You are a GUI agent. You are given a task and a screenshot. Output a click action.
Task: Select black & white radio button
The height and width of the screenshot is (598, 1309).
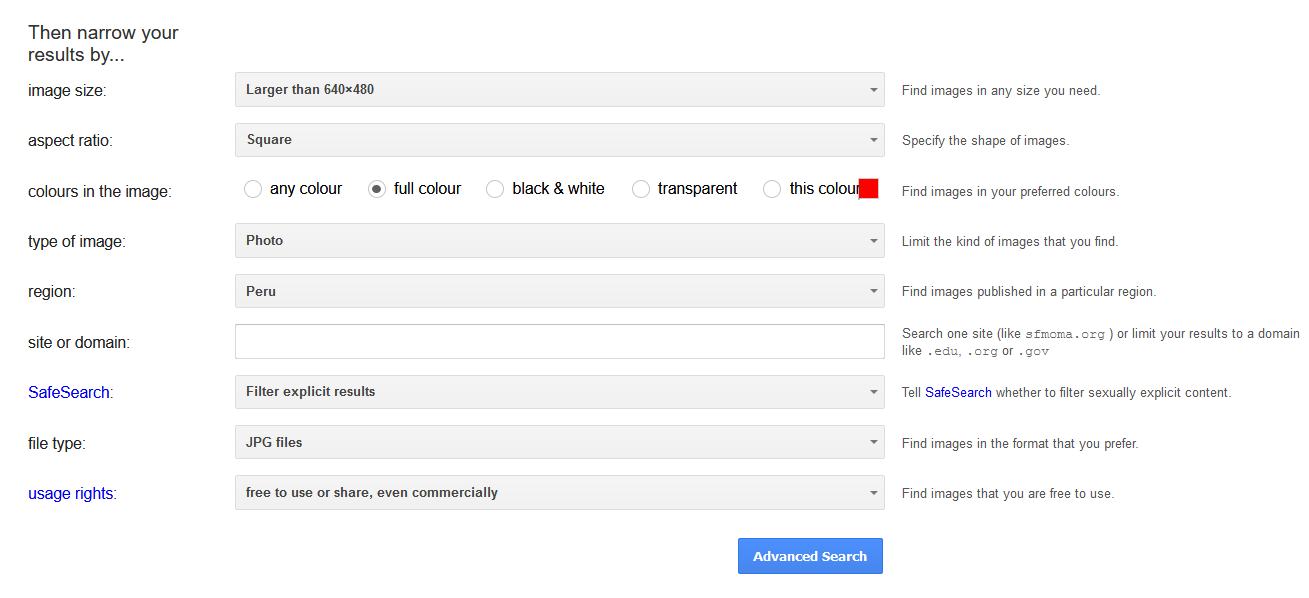pos(495,189)
